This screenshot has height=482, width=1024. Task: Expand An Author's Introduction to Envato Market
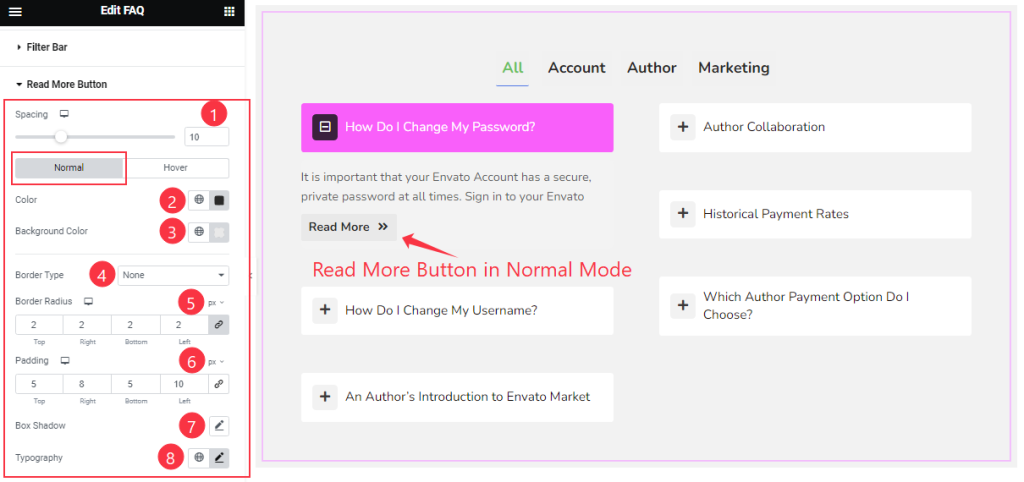click(457, 397)
